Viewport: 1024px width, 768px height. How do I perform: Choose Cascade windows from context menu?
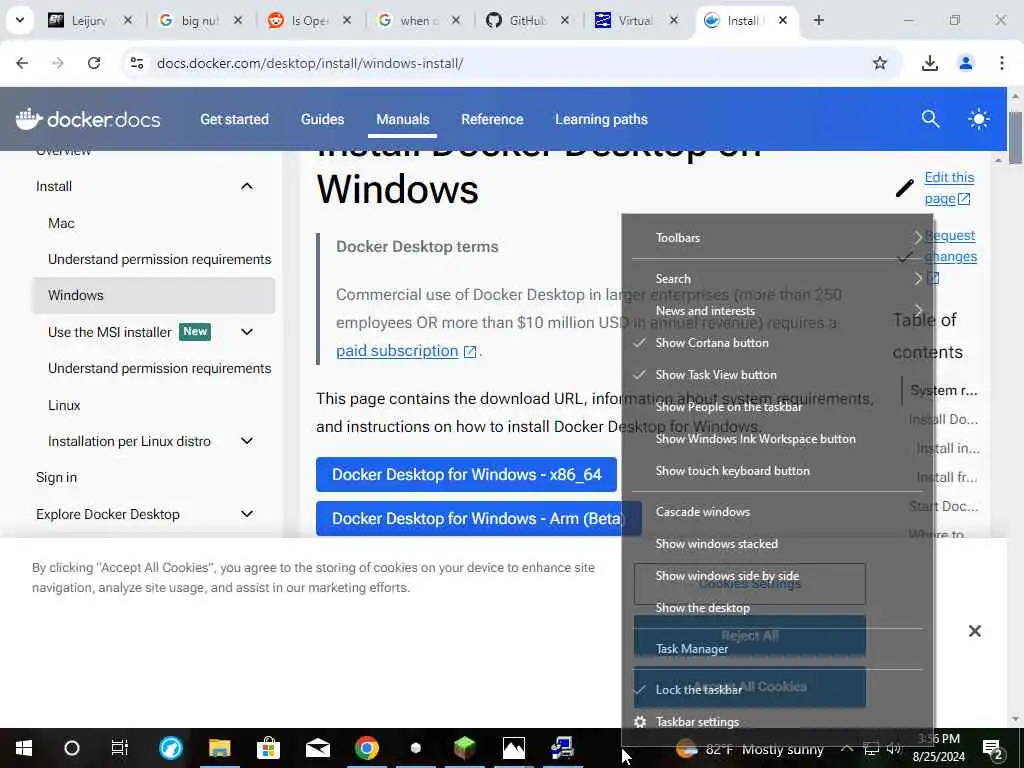[777, 512]
